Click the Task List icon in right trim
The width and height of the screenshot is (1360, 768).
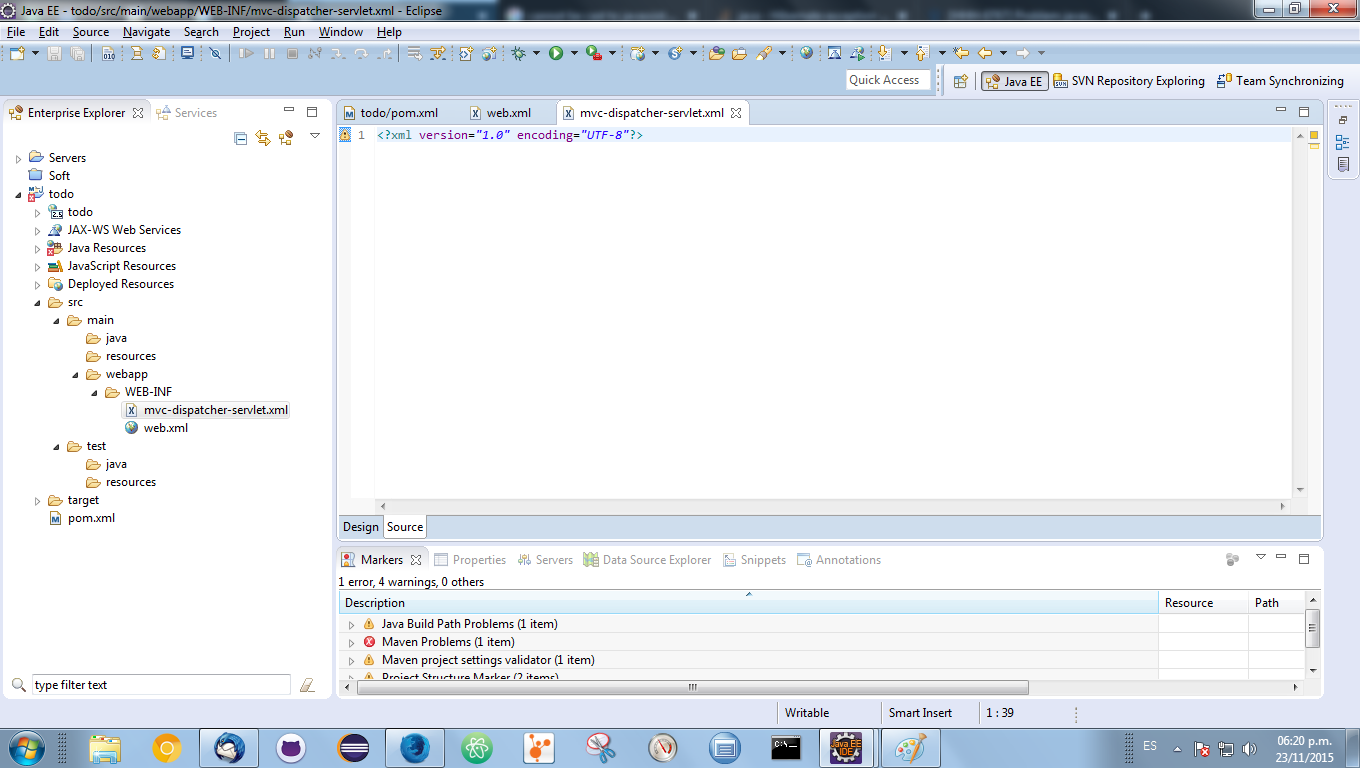coord(1342,164)
